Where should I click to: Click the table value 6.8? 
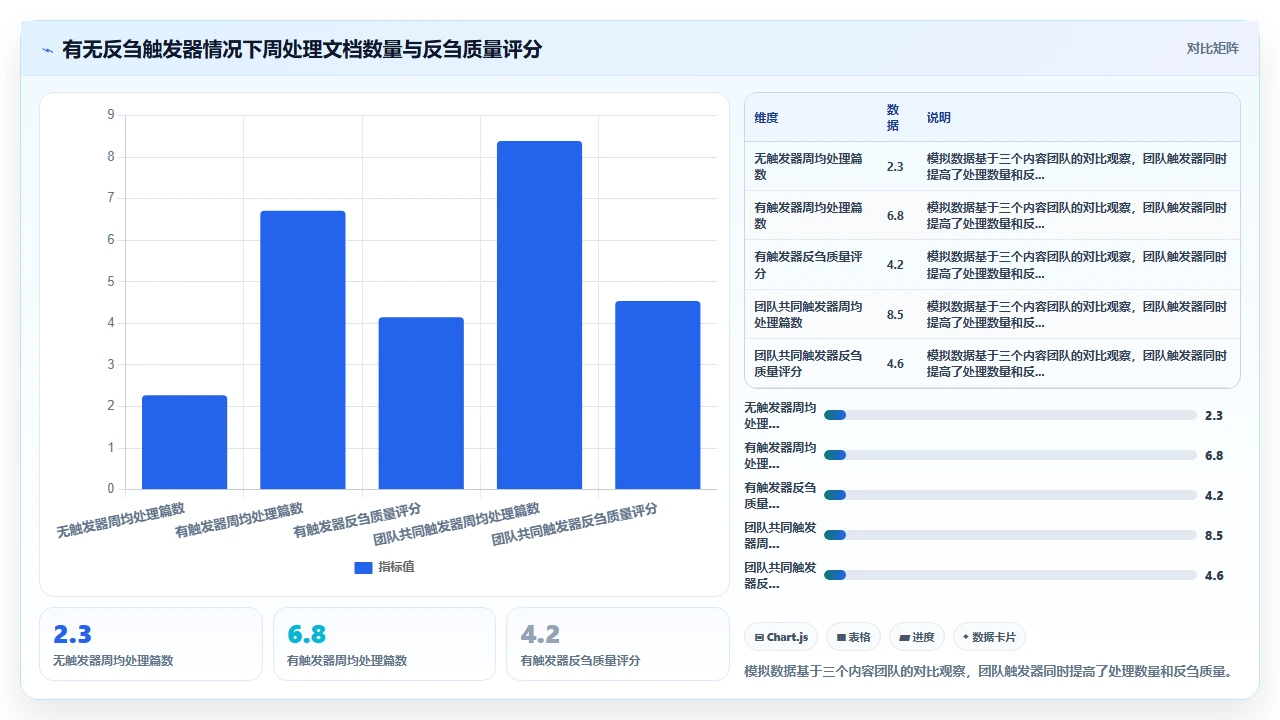pos(895,216)
